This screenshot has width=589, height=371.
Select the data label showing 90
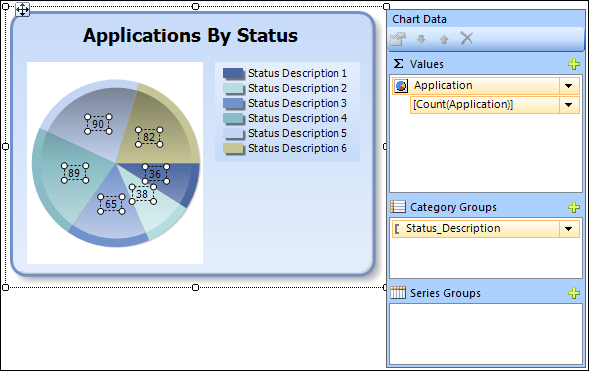pyautogui.click(x=98, y=124)
